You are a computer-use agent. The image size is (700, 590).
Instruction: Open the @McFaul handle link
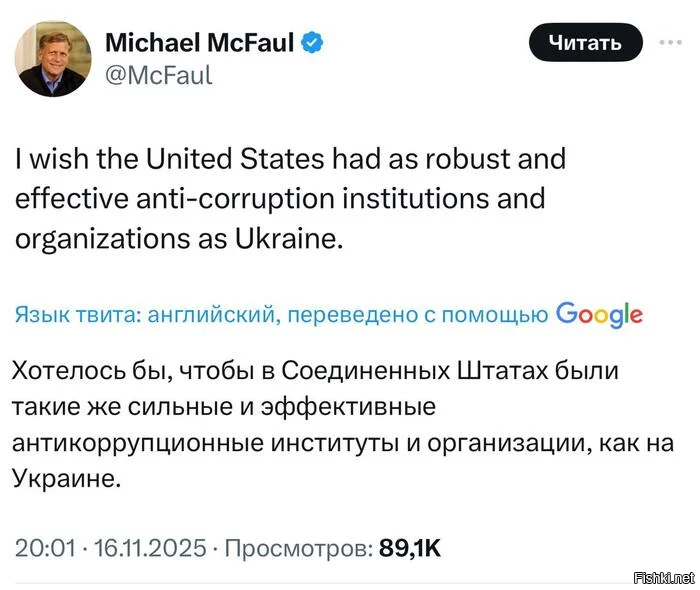[158, 75]
